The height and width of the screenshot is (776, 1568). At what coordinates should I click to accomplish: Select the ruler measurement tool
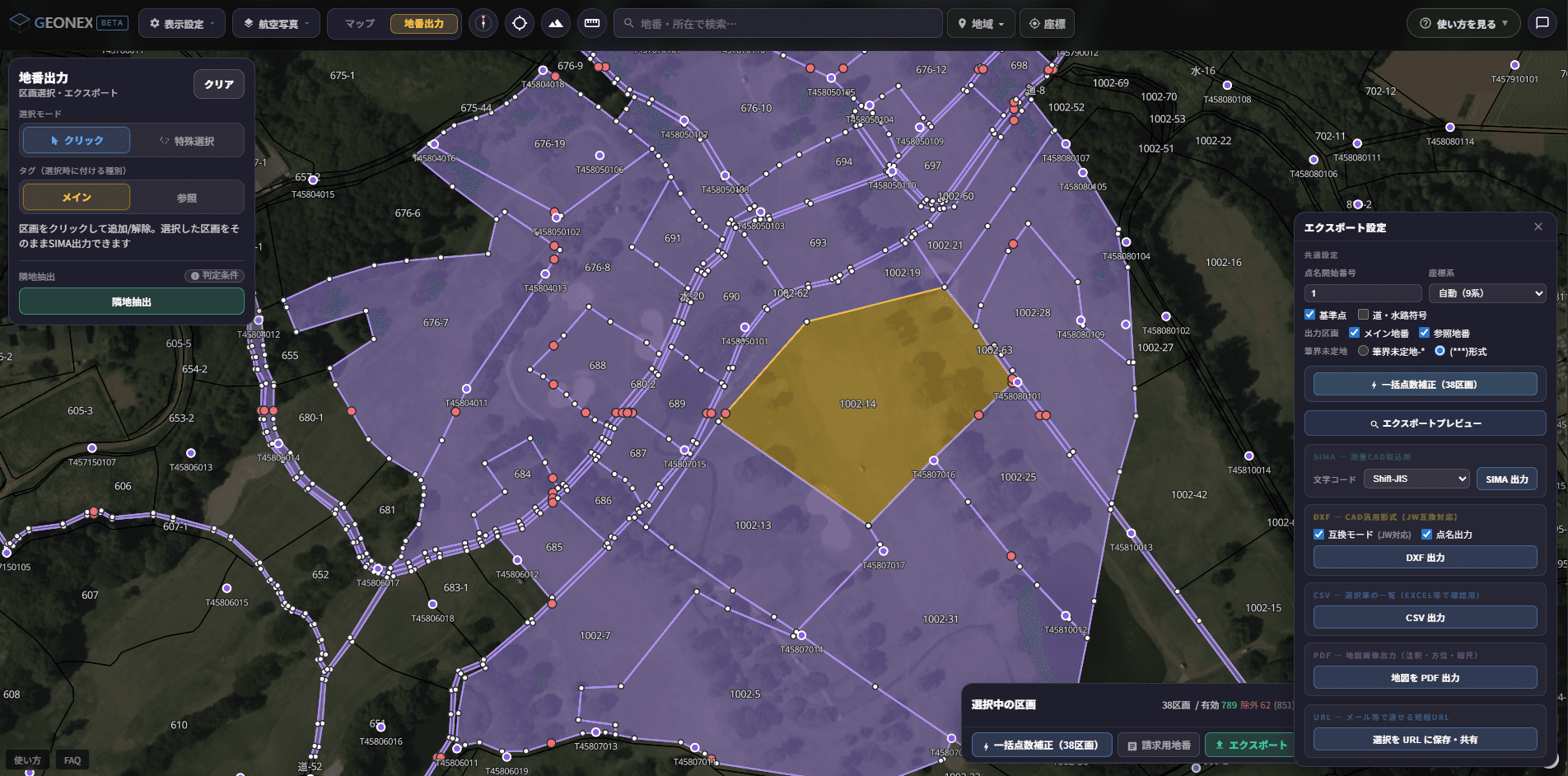[x=592, y=23]
